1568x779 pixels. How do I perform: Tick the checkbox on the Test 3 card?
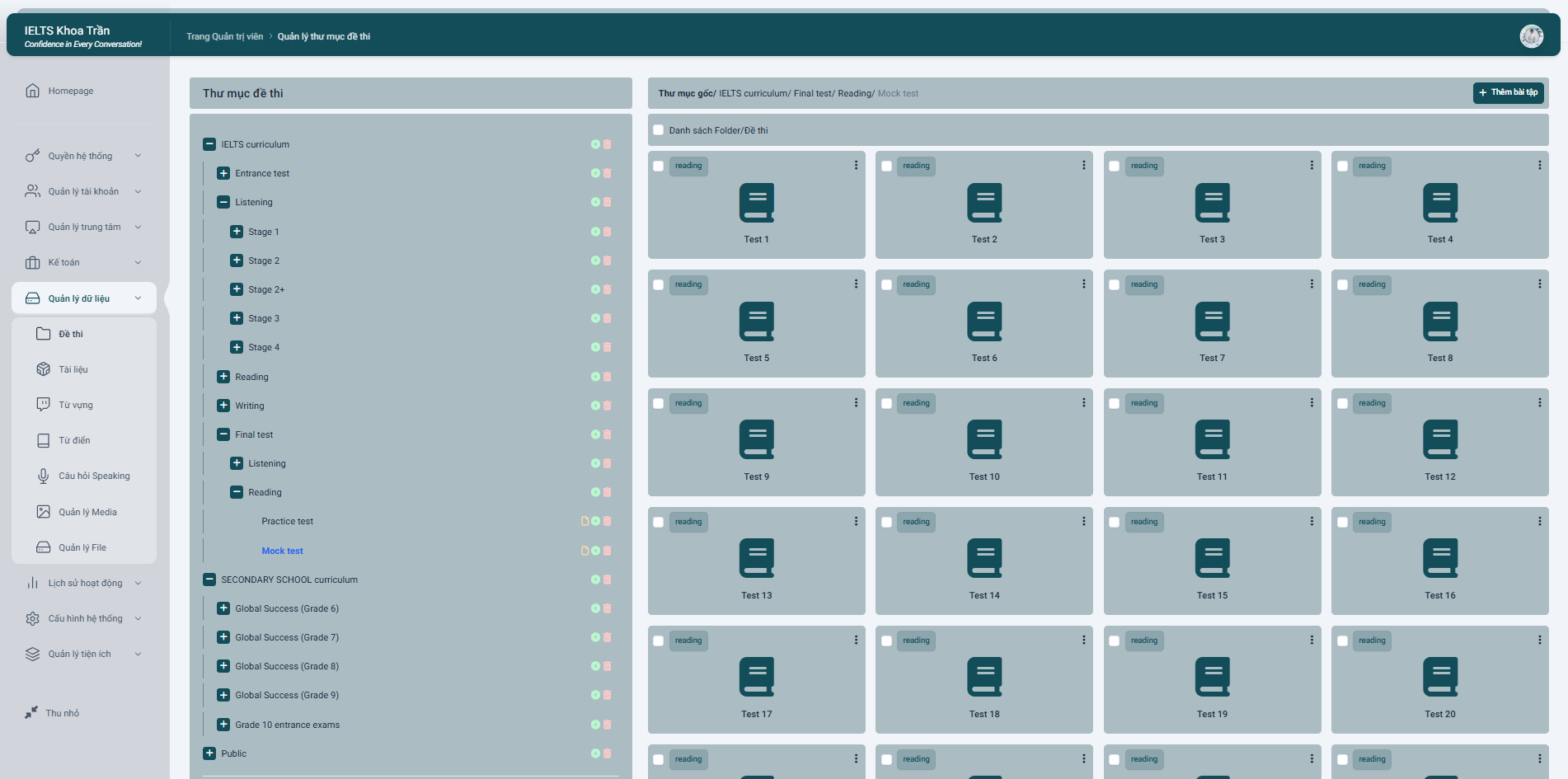(1114, 167)
